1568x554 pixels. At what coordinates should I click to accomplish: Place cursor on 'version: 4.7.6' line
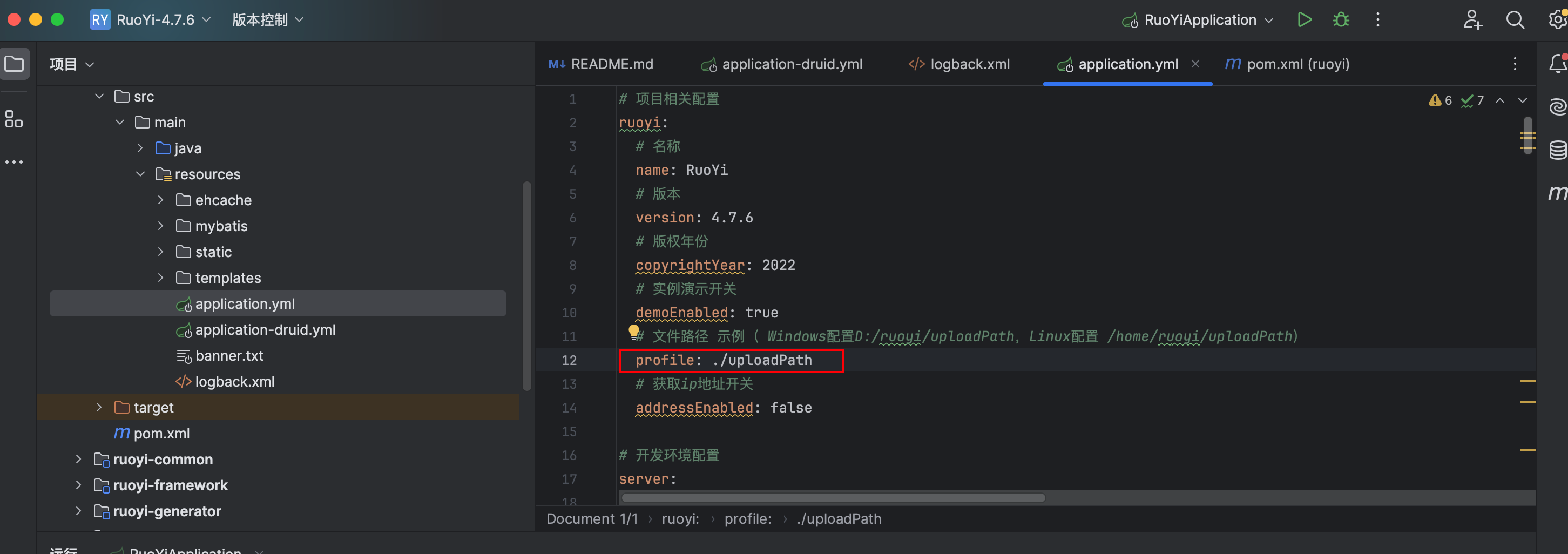(x=694, y=218)
